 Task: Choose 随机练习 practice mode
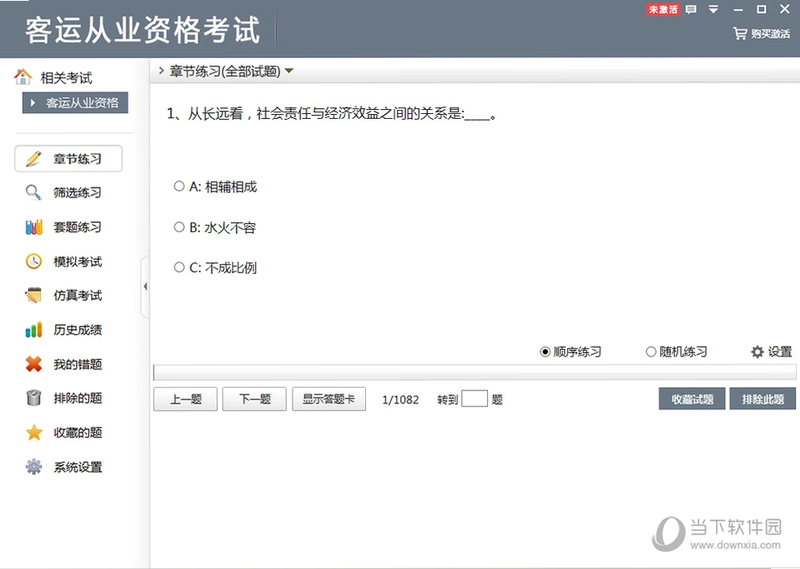point(651,352)
